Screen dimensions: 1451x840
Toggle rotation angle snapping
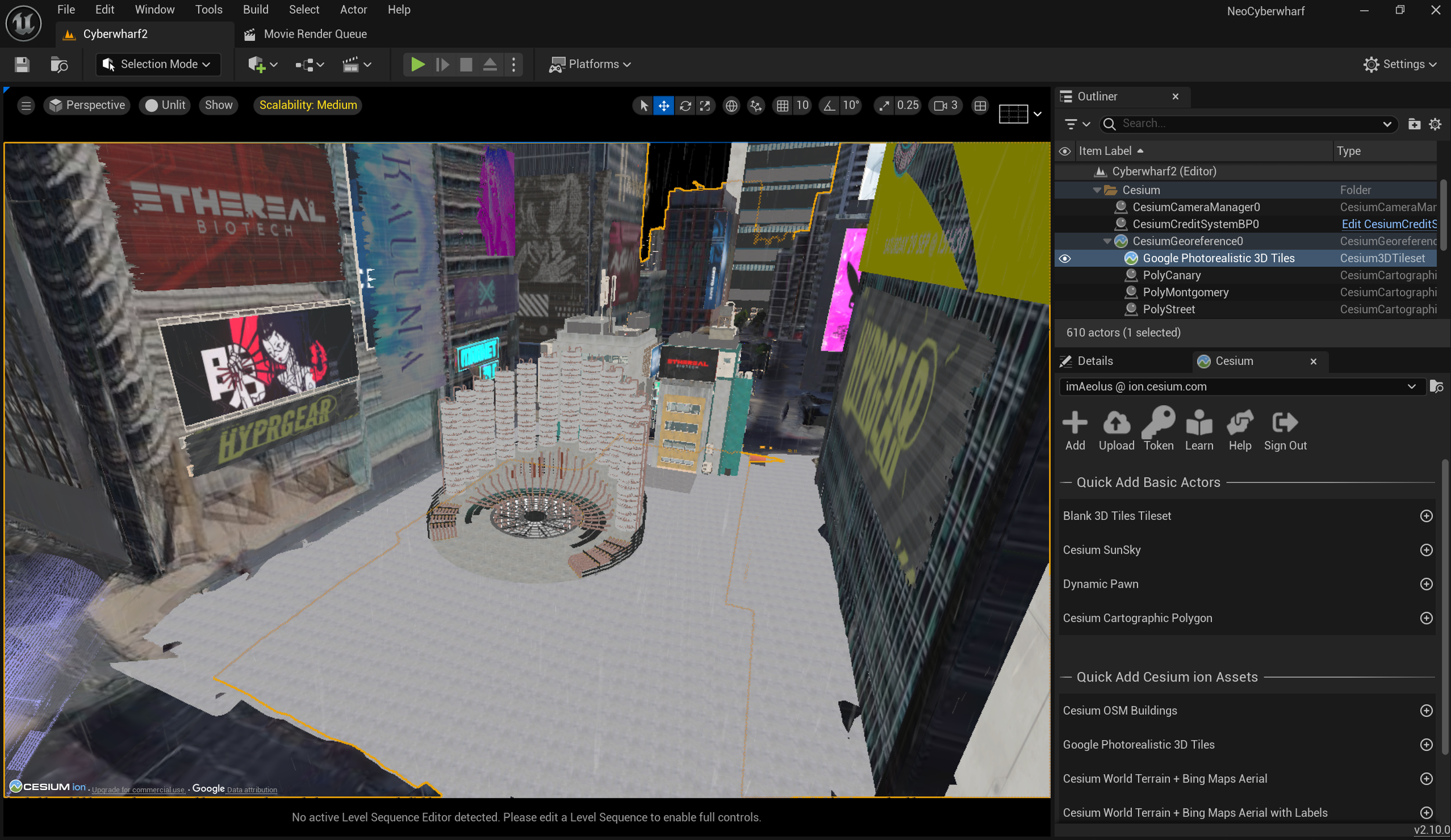[x=829, y=106]
